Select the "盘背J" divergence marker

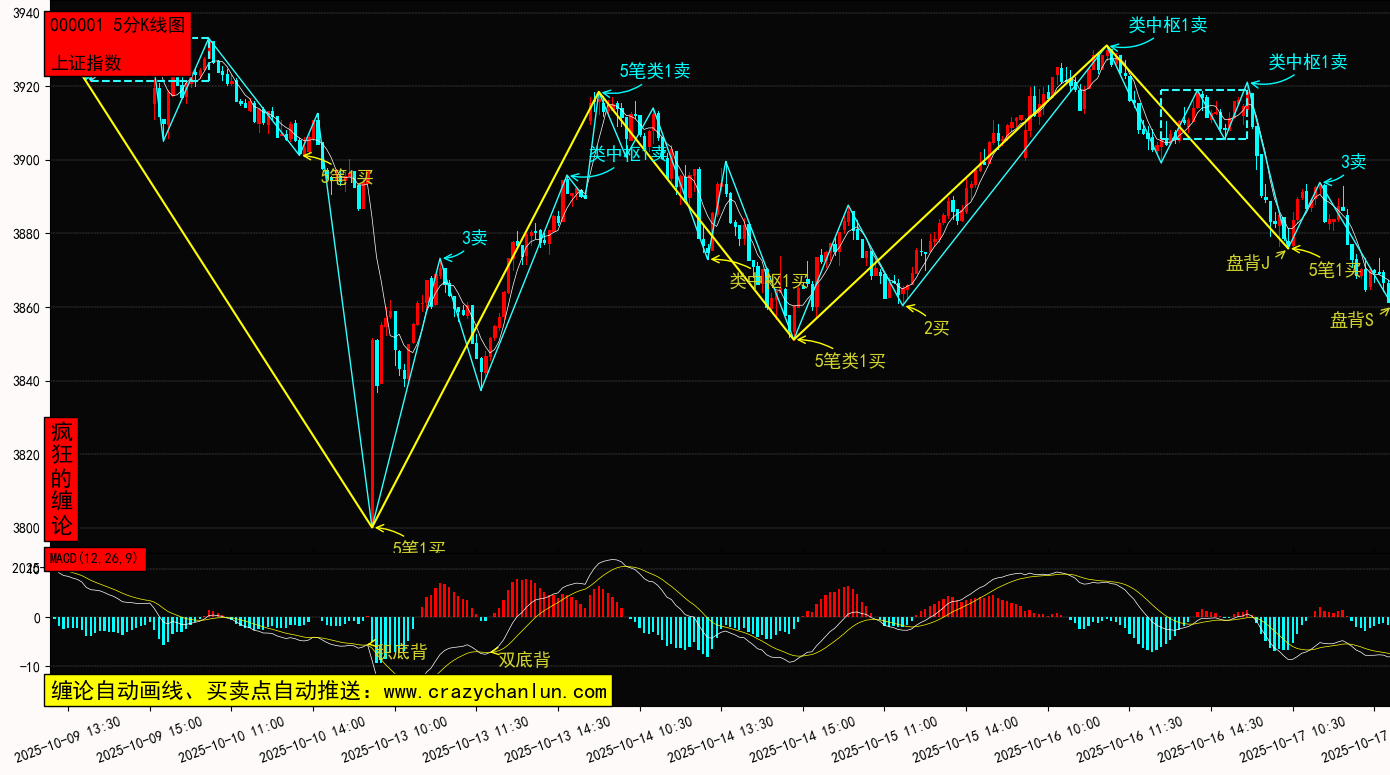pos(1248,263)
